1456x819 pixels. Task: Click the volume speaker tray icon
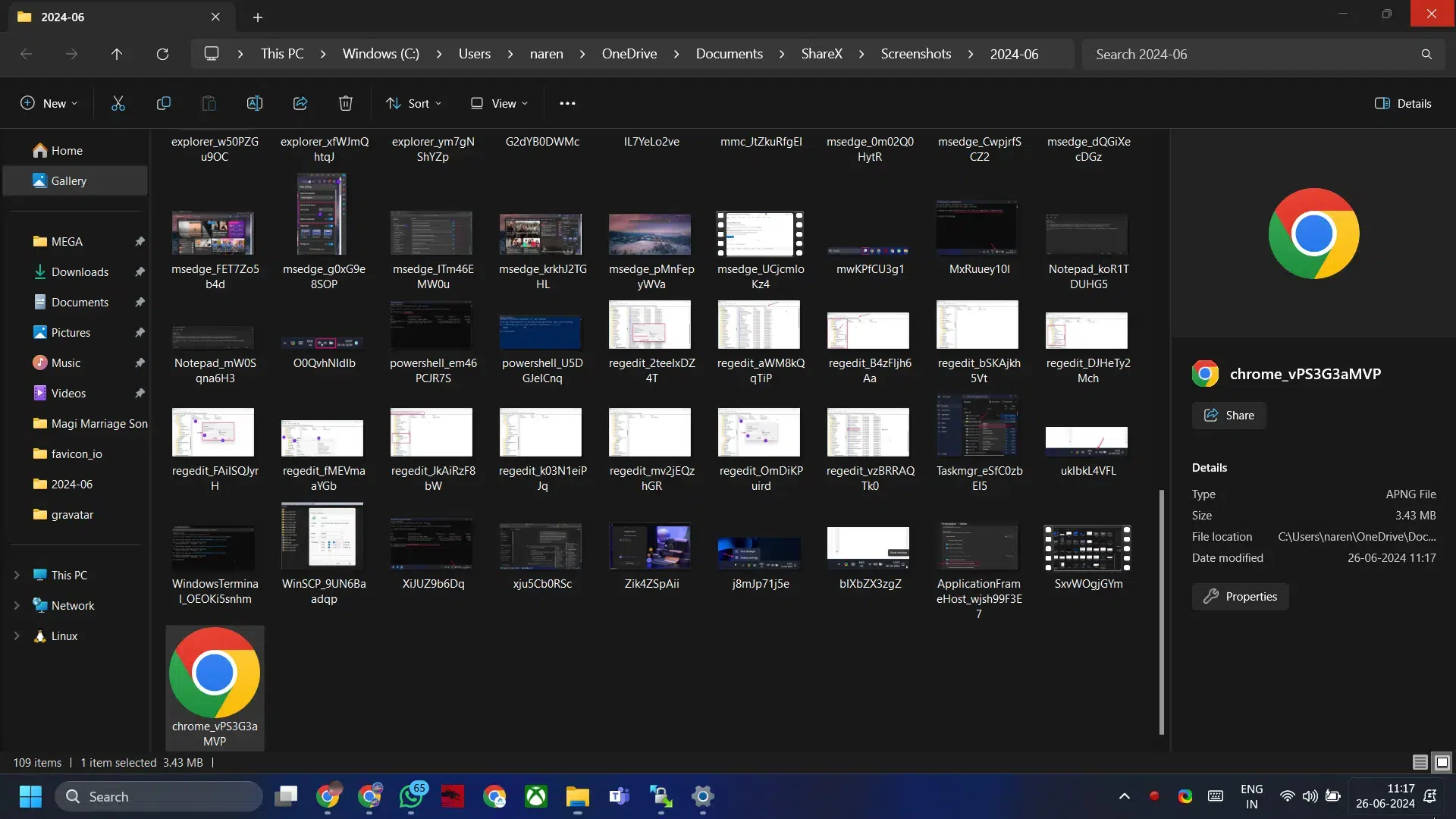click(1310, 796)
